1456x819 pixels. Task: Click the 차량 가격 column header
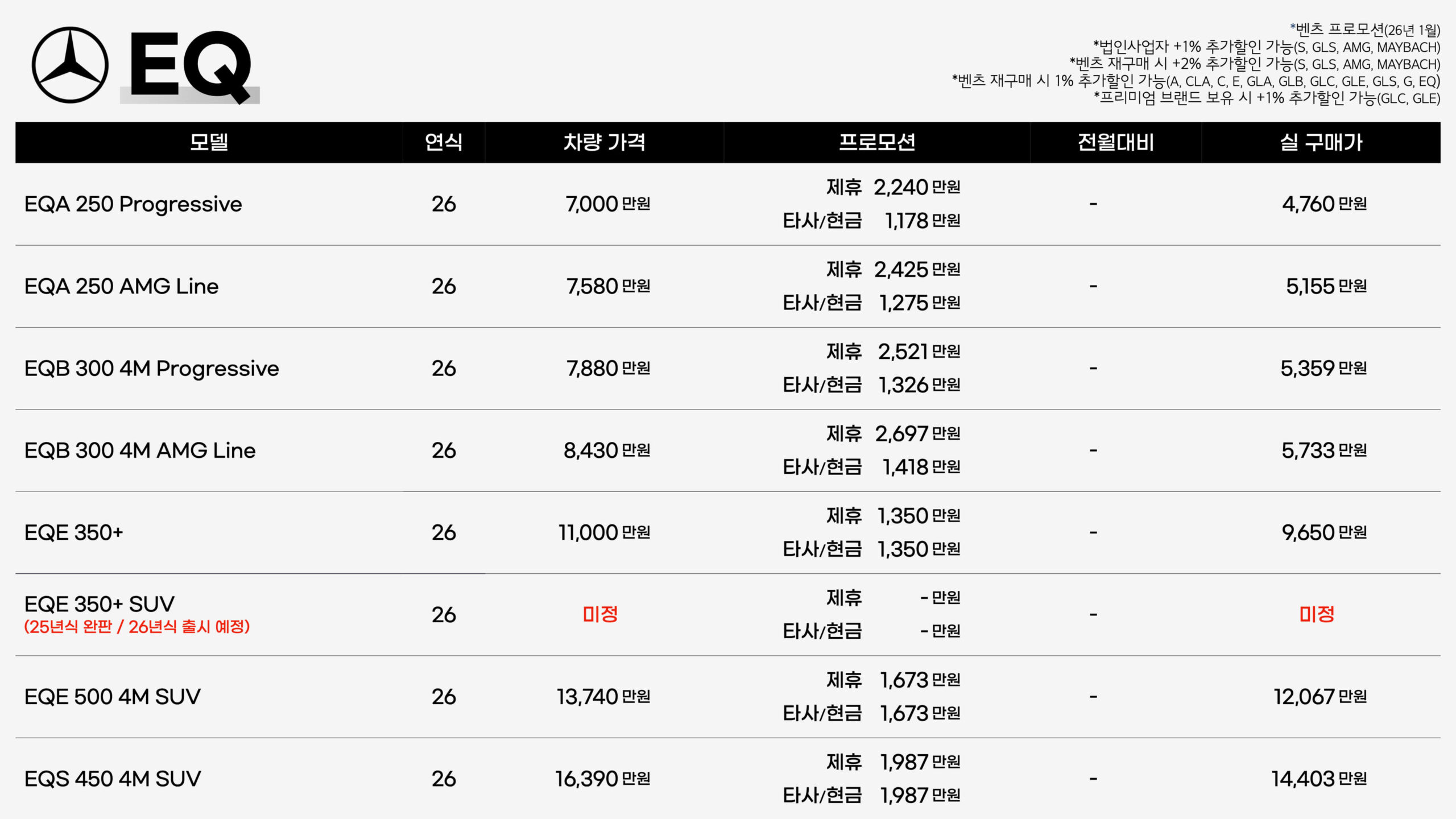point(604,142)
